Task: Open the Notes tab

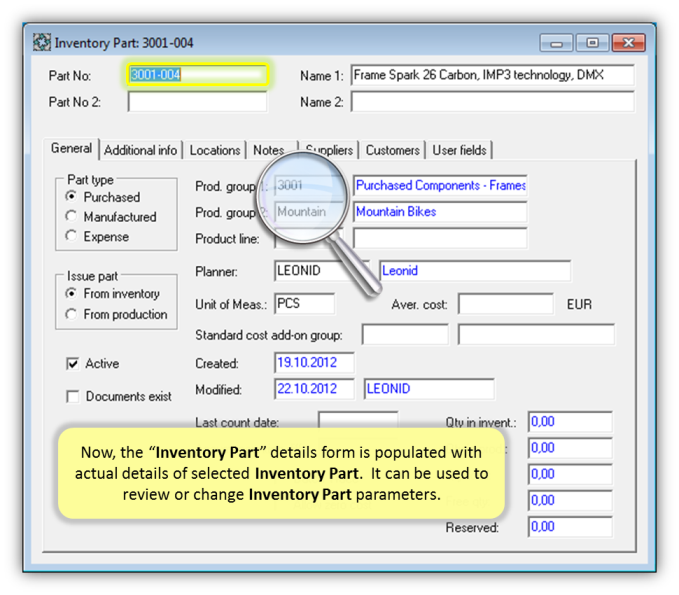Action: click(268, 150)
